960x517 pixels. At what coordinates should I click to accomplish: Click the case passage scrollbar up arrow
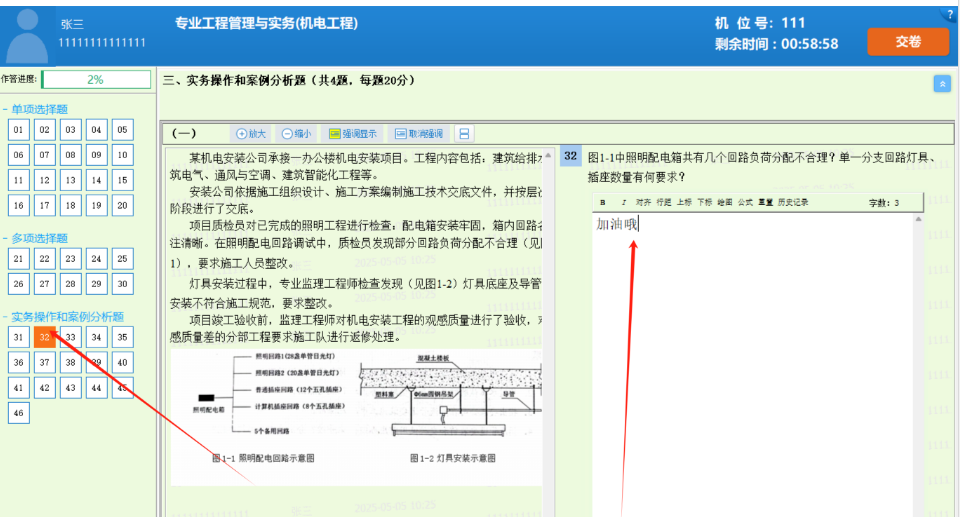(548, 156)
